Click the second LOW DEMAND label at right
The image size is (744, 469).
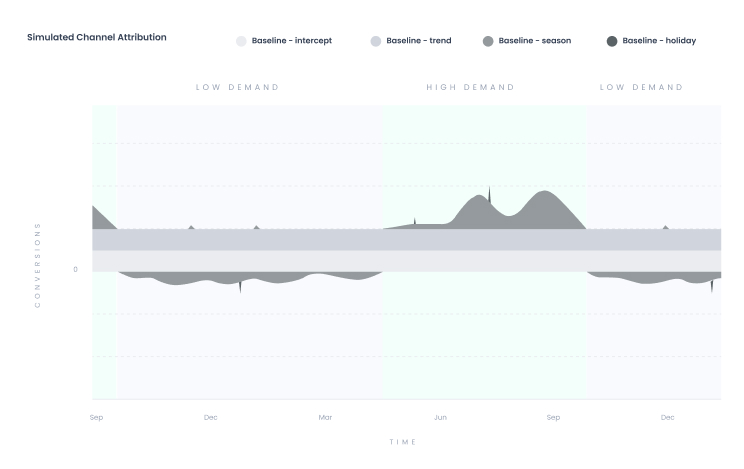(641, 87)
